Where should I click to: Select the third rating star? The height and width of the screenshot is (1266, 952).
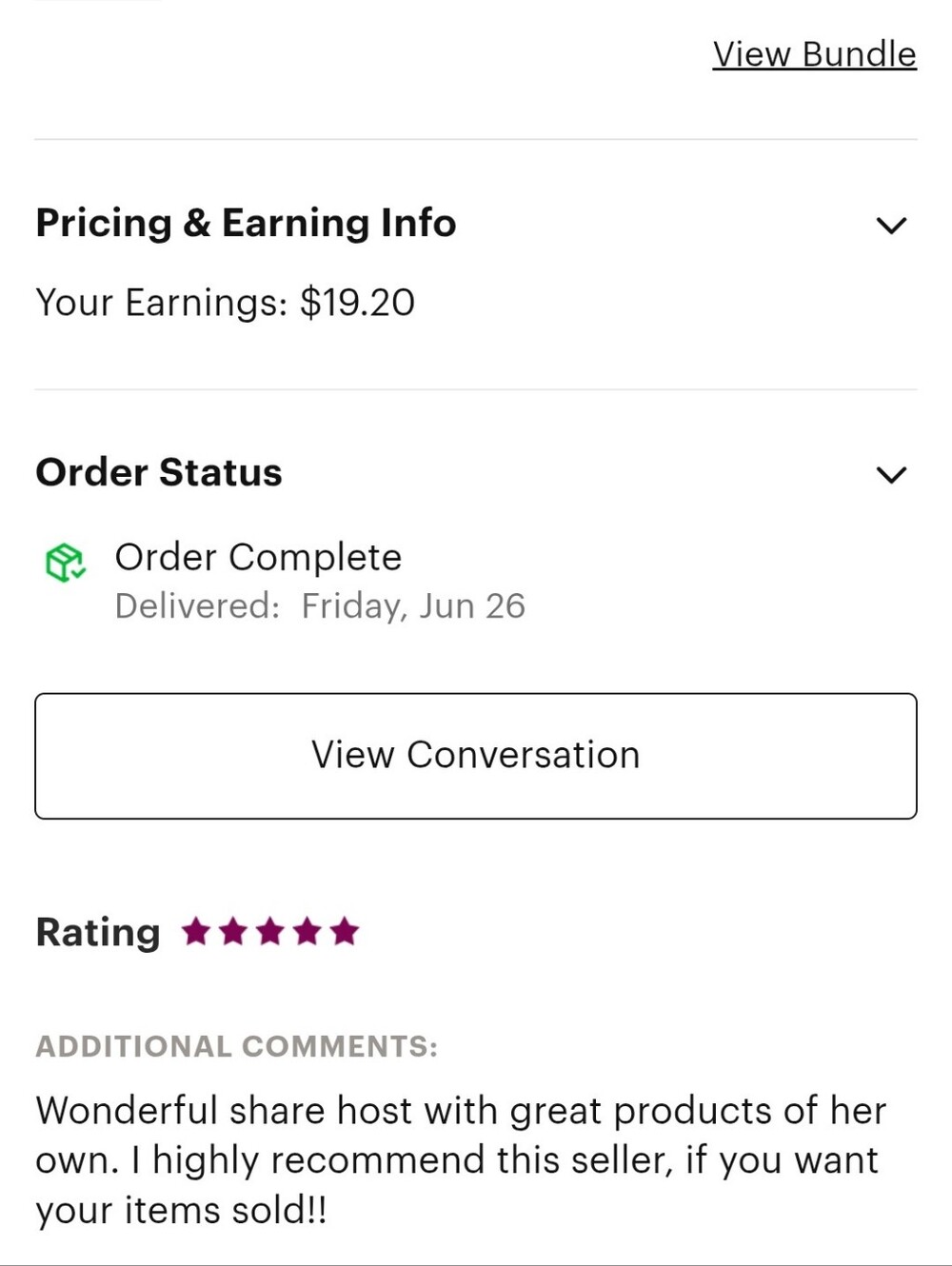[x=270, y=931]
